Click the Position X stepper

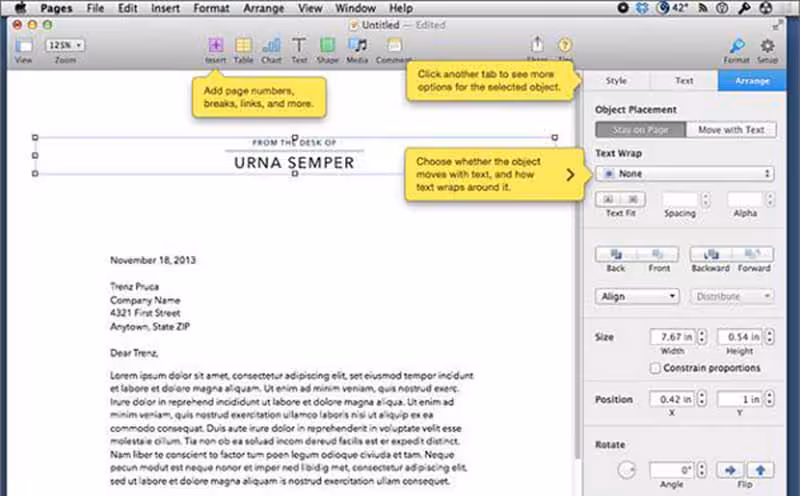pos(702,399)
